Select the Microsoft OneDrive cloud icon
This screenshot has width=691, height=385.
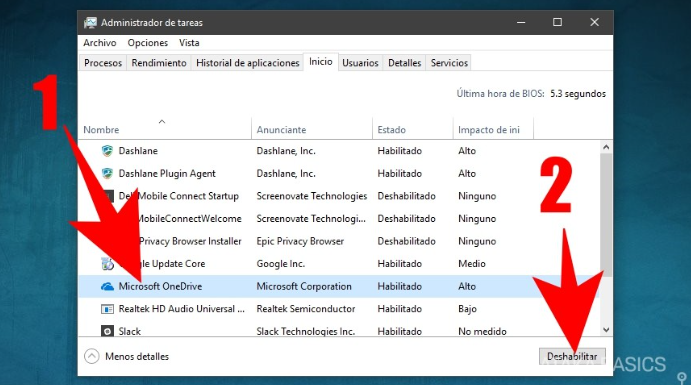coord(107,286)
